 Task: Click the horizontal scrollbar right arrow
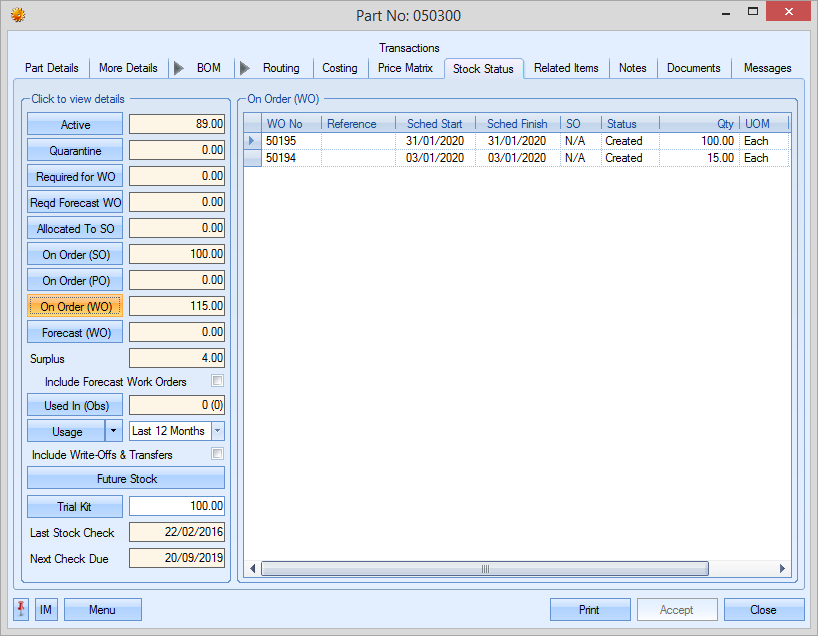click(x=781, y=569)
